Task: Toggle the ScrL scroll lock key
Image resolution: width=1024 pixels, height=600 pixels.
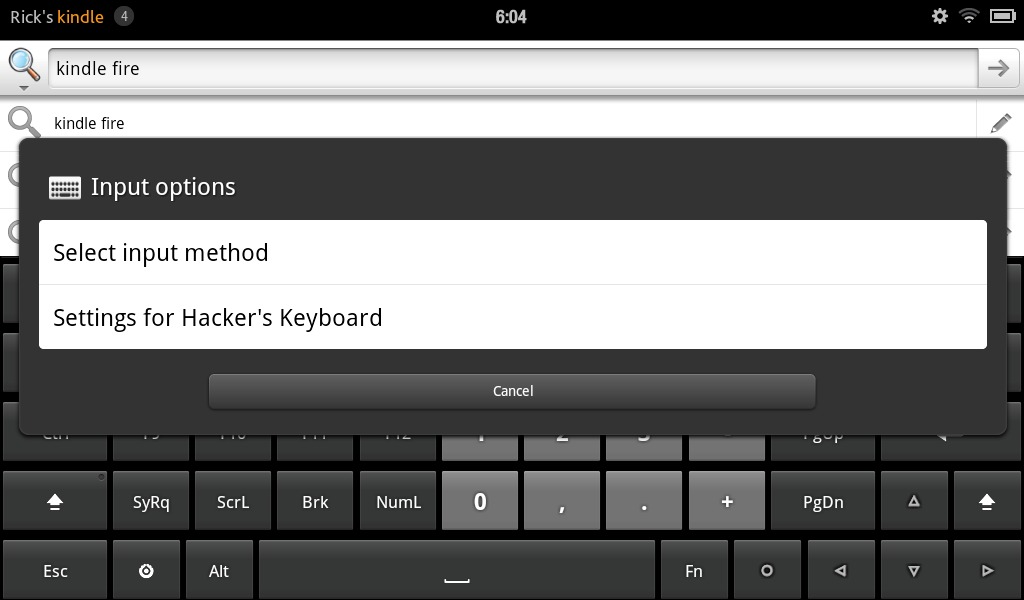Action: [x=232, y=501]
